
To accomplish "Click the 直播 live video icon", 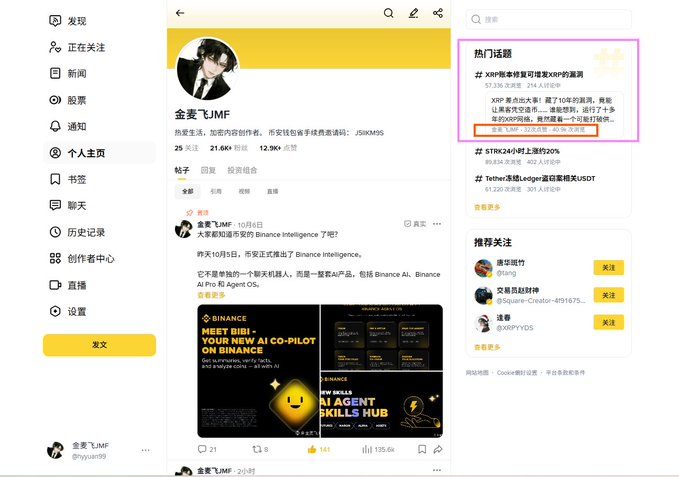I will (55, 285).
